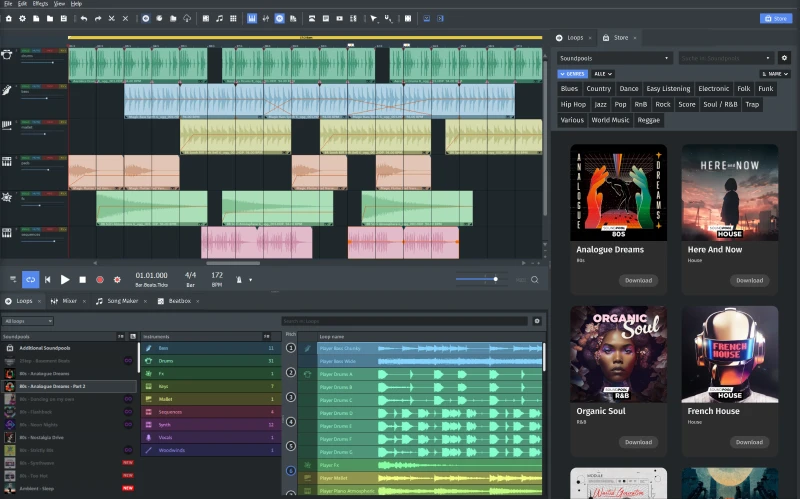Toggle the metronome in the transport bar
Image resolution: width=800 pixels, height=499 pixels.
[239, 280]
